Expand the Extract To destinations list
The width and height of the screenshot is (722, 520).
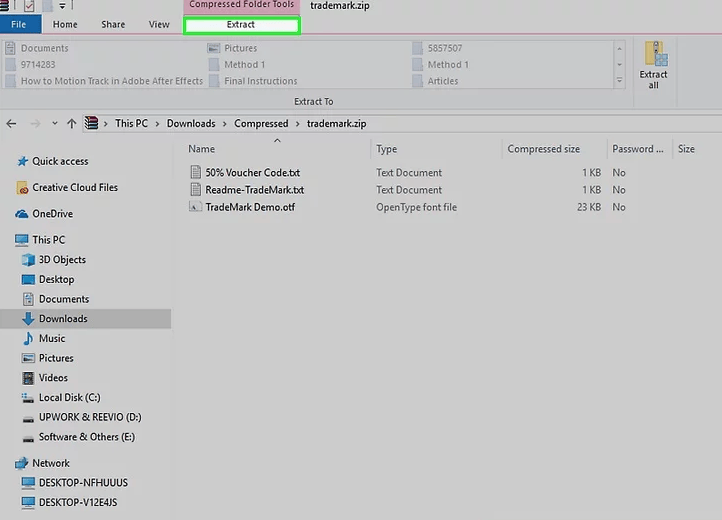tap(619, 79)
